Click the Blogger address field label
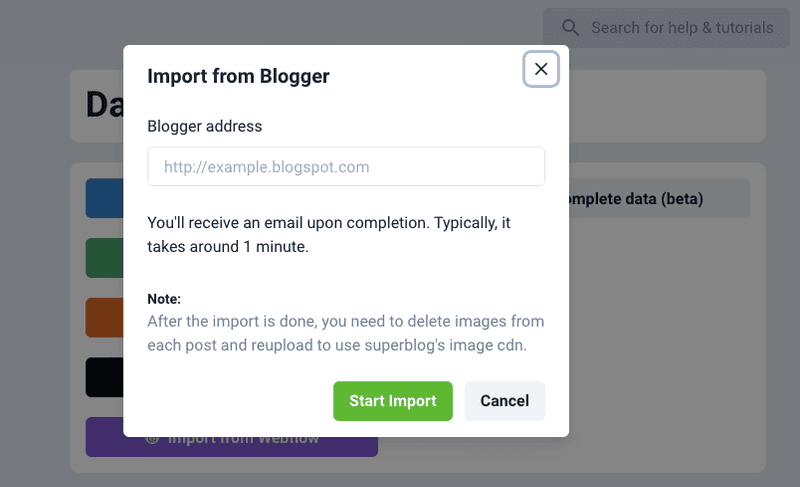Screen dimensions: 800x487 pos(204,126)
